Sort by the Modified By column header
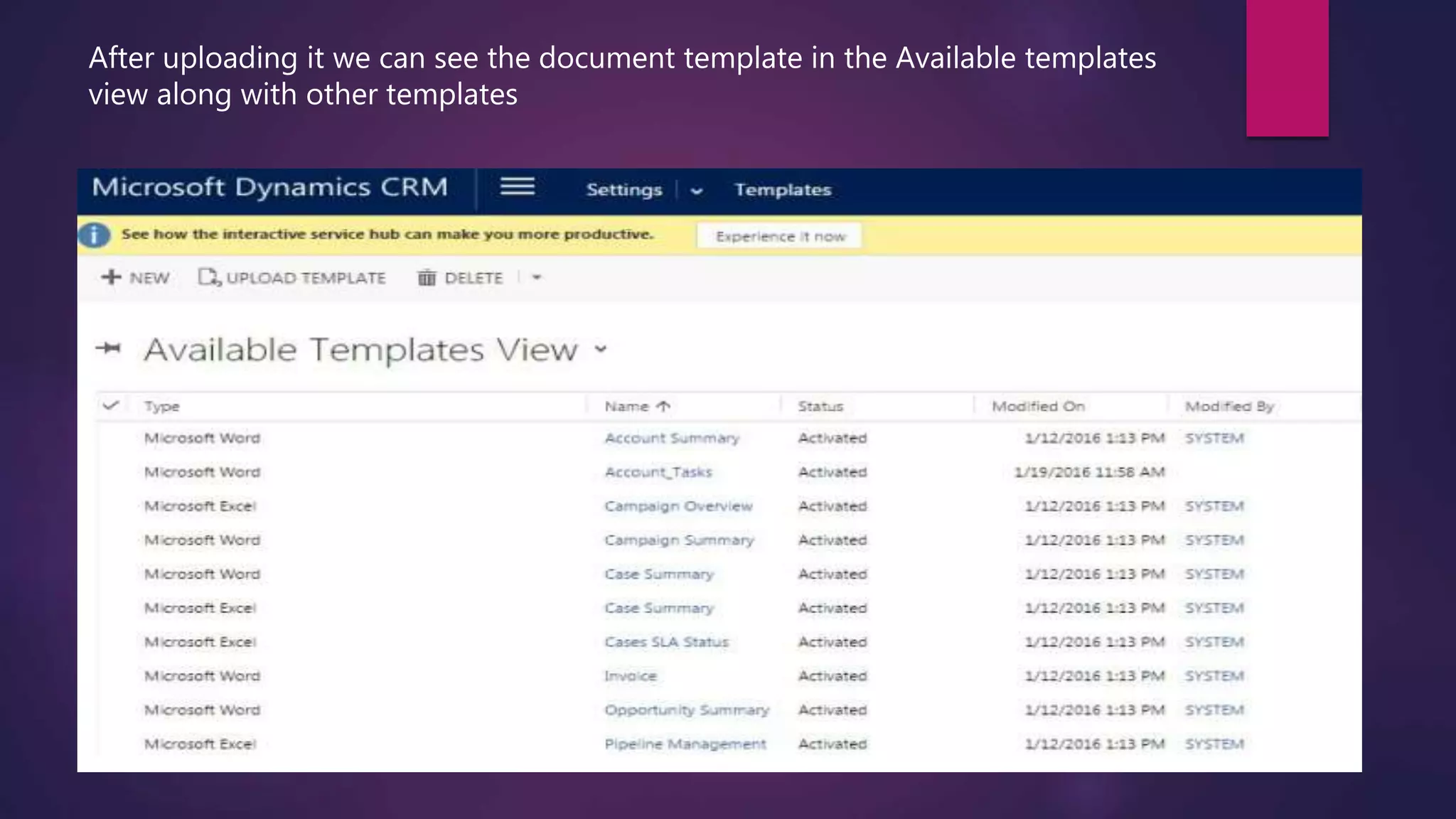The width and height of the screenshot is (1456, 819). click(x=1229, y=407)
